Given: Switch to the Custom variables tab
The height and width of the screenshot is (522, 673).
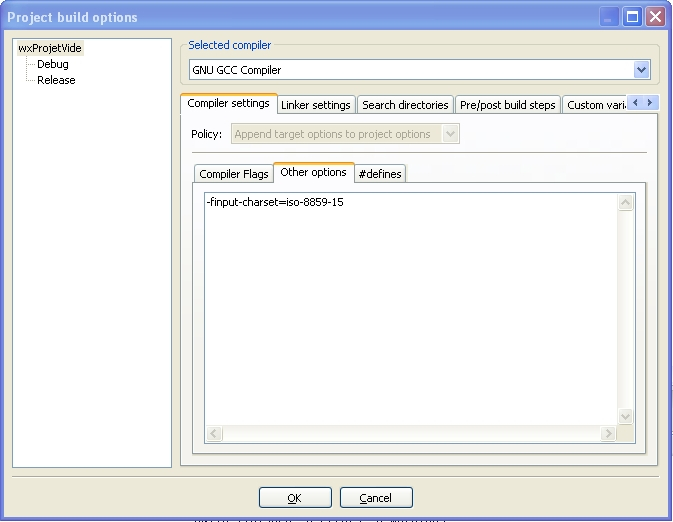Looking at the screenshot, I should [596, 105].
